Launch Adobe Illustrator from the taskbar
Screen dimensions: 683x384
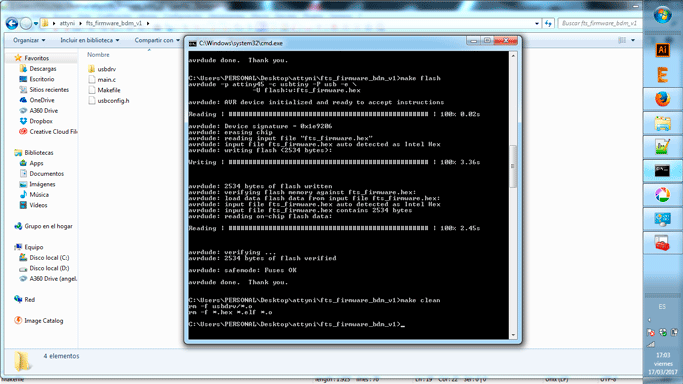tap(663, 50)
